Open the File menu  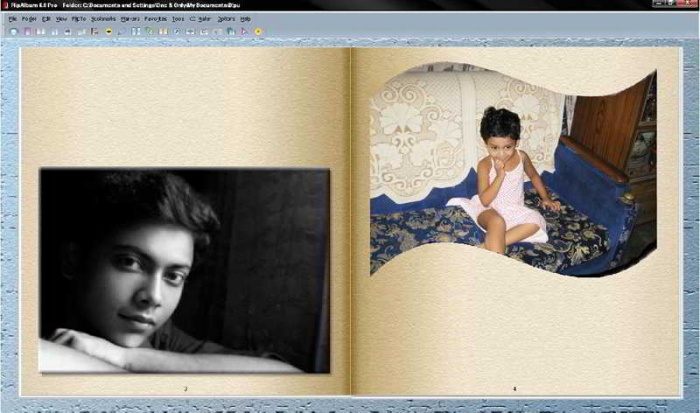click(x=12, y=19)
